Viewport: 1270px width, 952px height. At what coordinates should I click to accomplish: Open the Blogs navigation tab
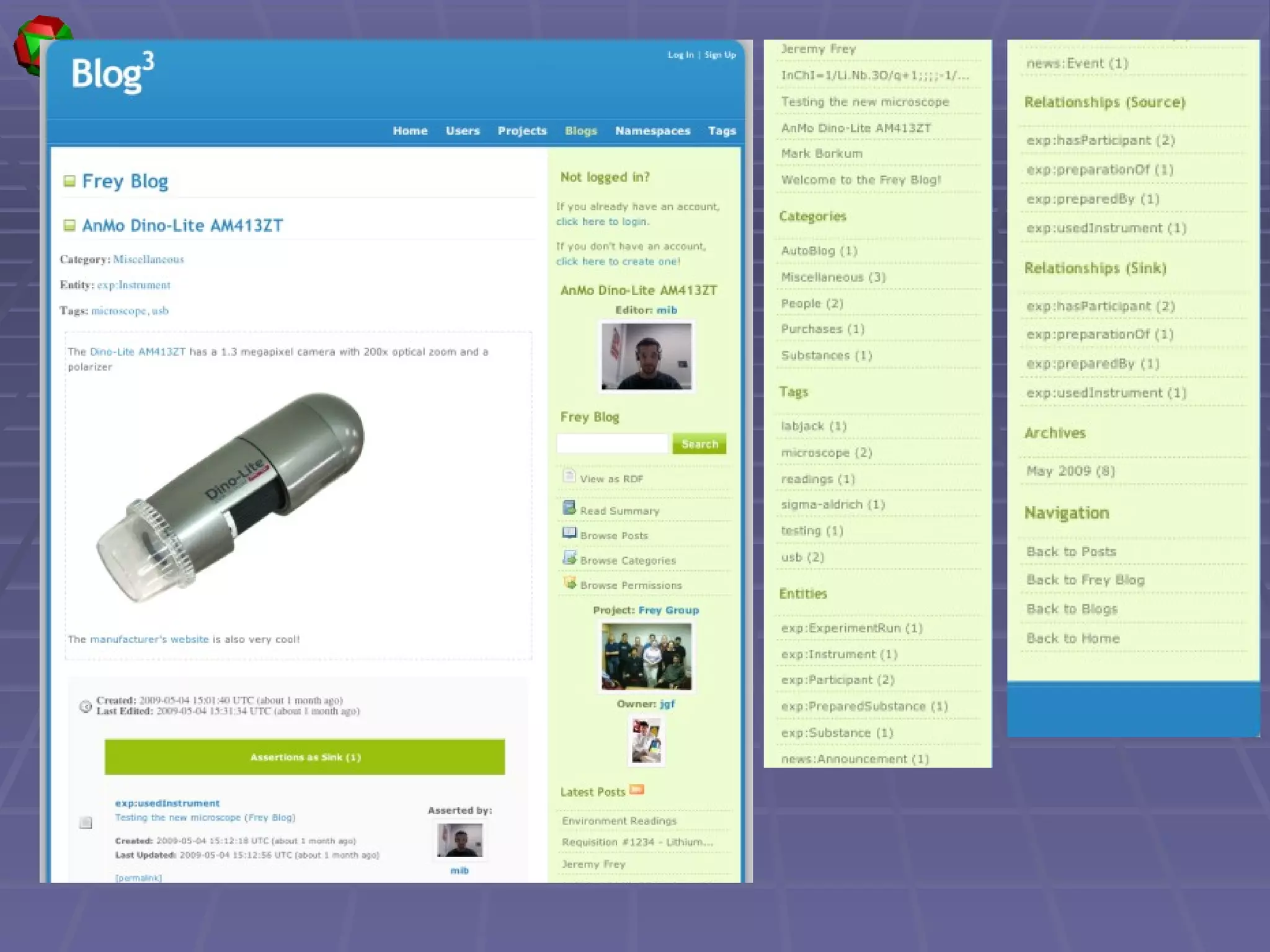580,131
